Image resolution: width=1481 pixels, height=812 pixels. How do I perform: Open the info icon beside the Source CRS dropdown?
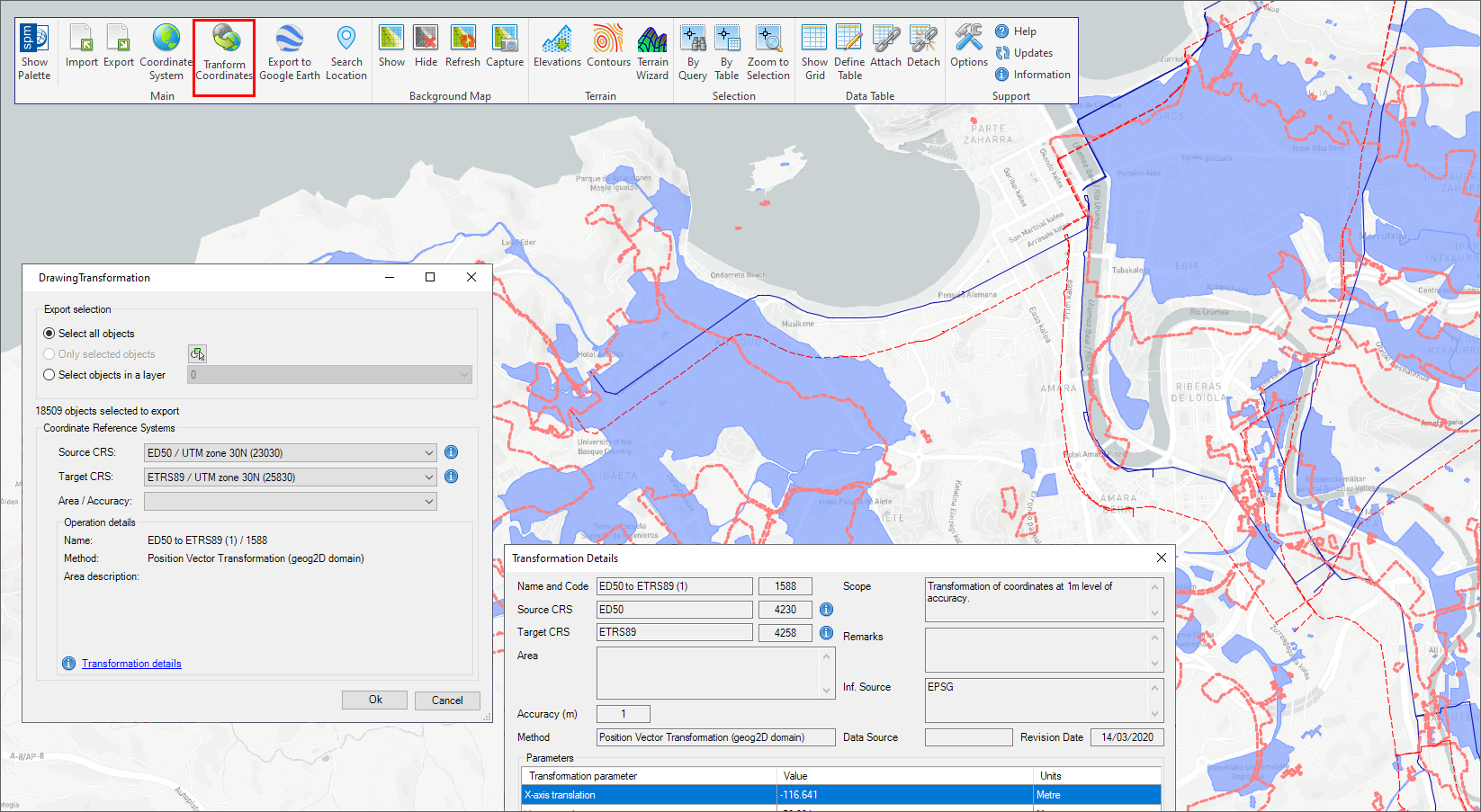[x=452, y=452]
